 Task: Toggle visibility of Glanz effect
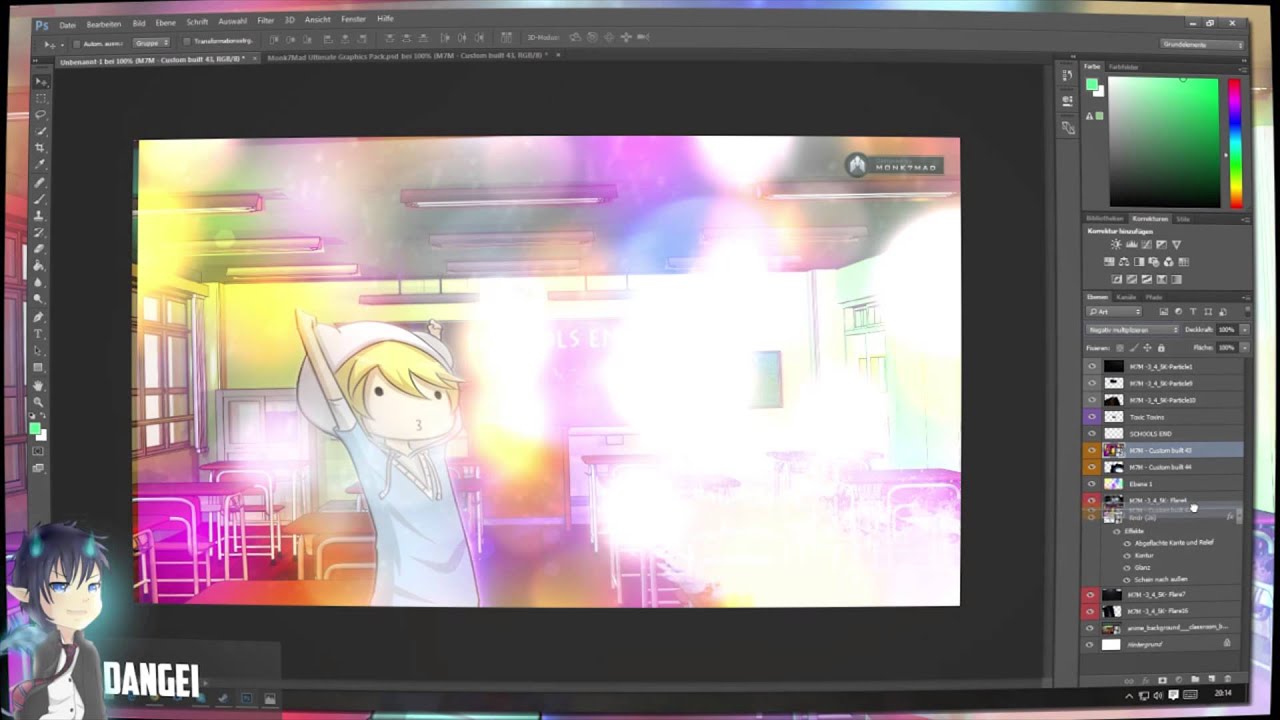click(x=1127, y=568)
